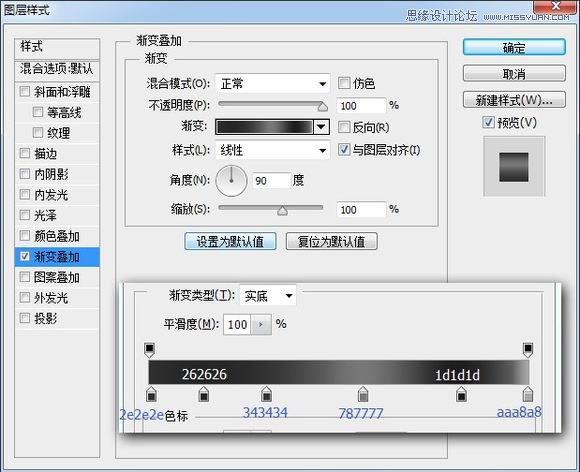Click 平滑度 value field 100

tap(237, 325)
